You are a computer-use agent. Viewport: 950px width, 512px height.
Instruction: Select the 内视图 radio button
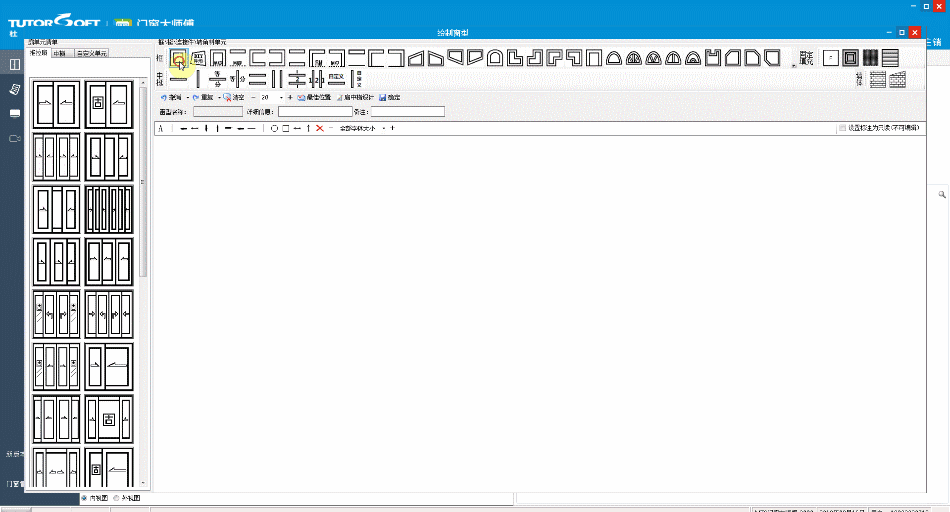(84, 498)
